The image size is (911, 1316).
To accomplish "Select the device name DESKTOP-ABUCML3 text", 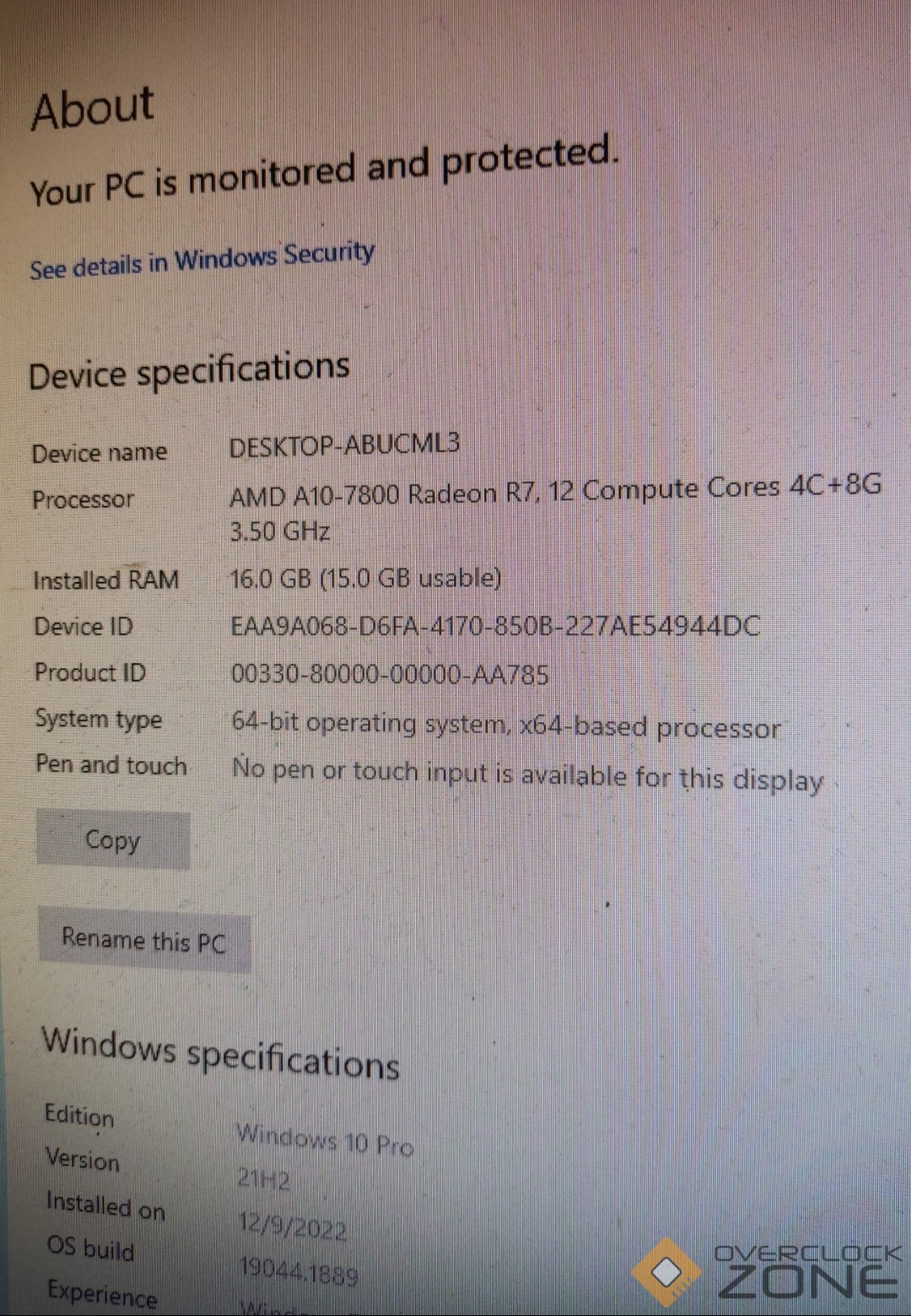I will tap(345, 445).
